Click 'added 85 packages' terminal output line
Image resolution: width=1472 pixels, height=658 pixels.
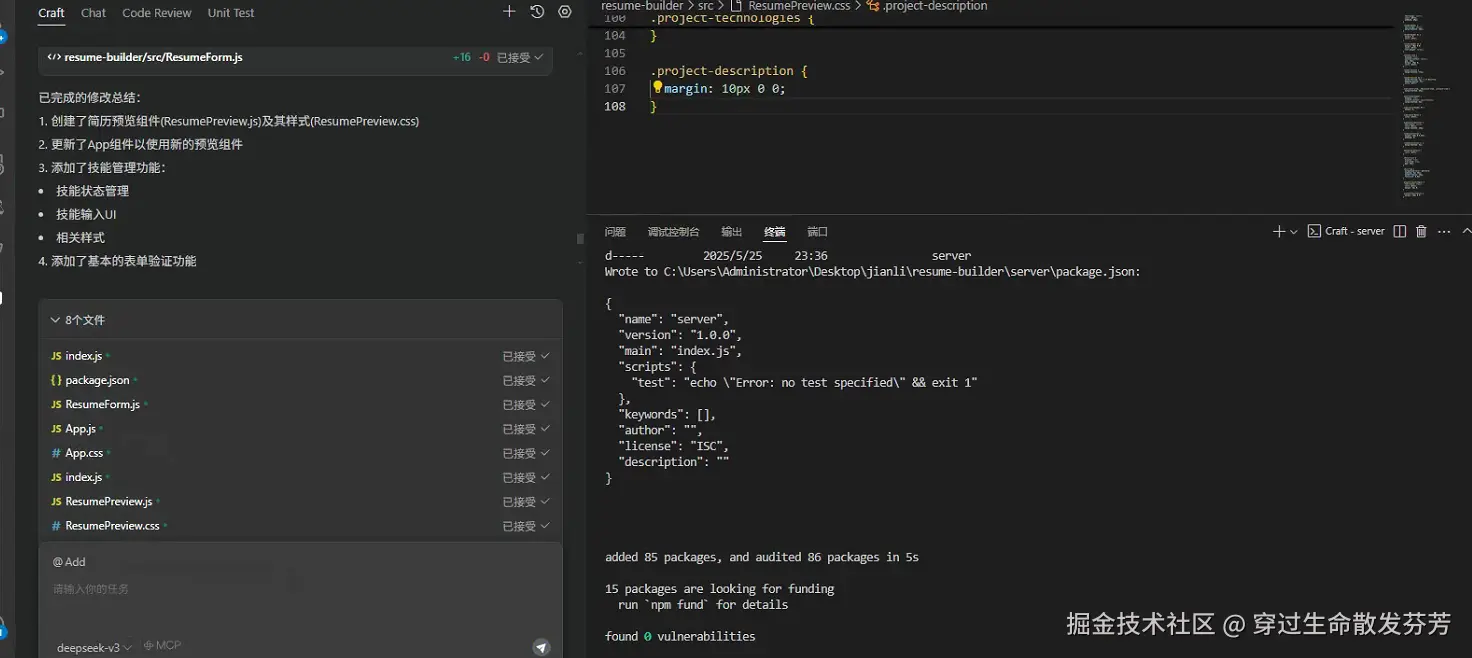(762, 557)
